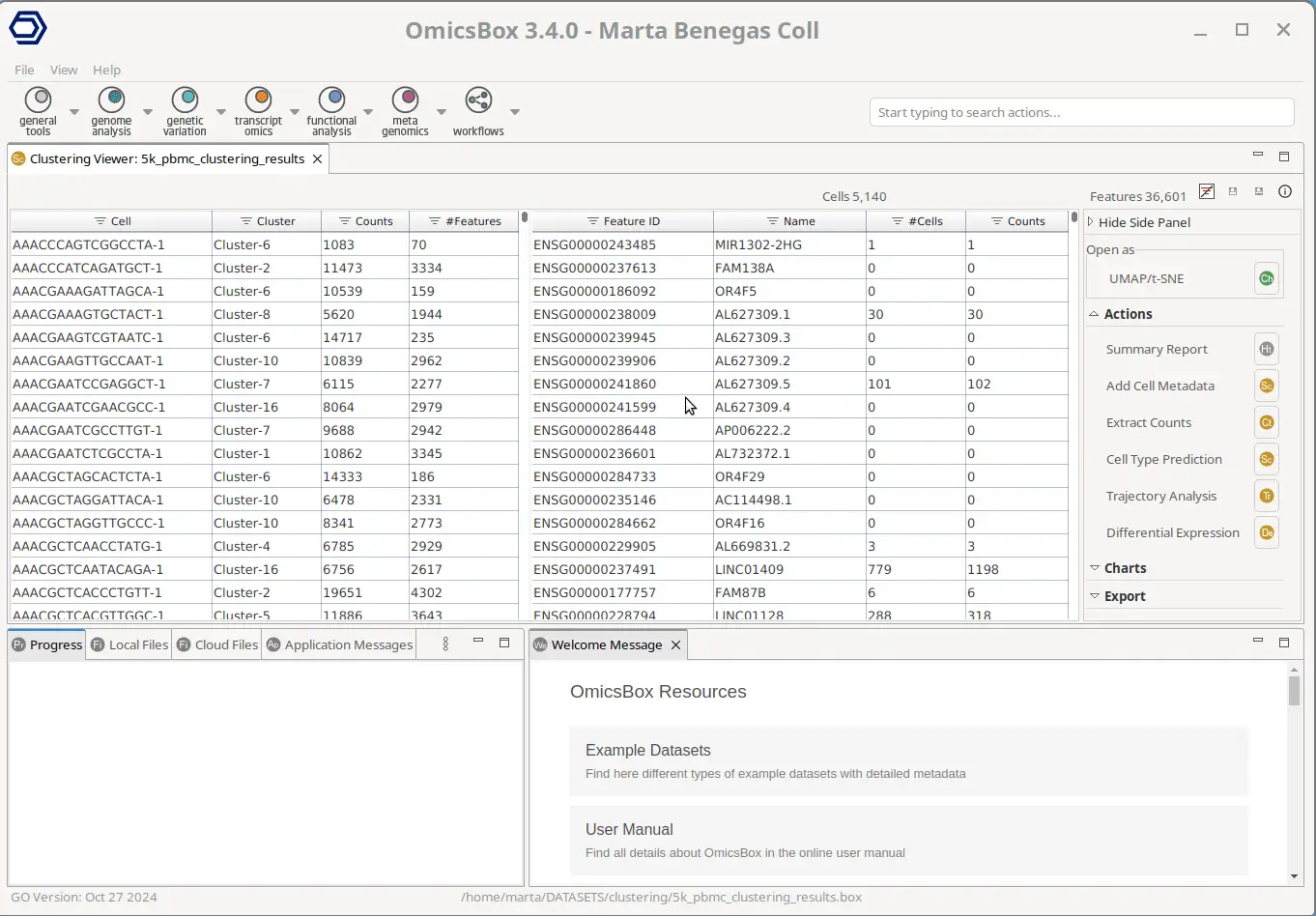
Task: Minimize the Progress panel
Action: click(x=477, y=641)
